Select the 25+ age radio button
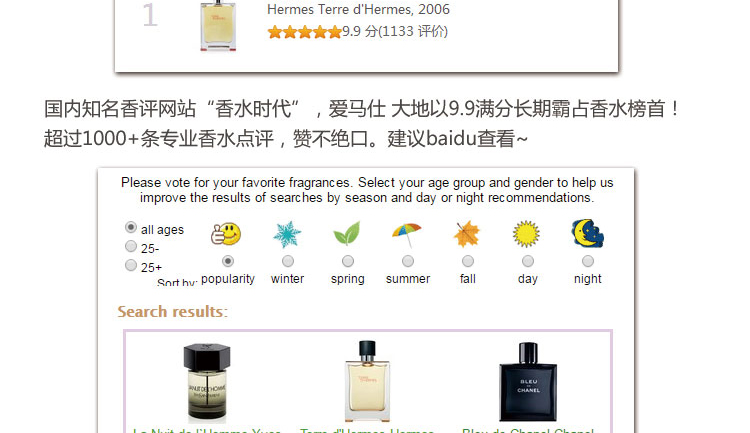The image size is (750, 433). [x=131, y=265]
